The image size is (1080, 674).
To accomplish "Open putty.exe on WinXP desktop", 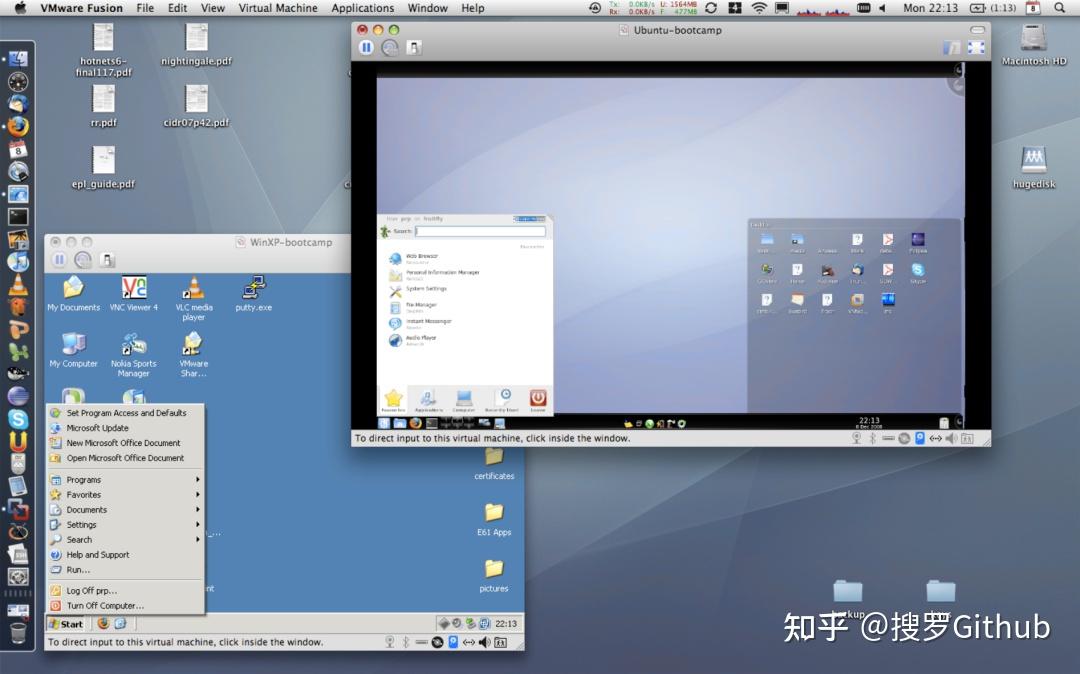I will tap(253, 294).
